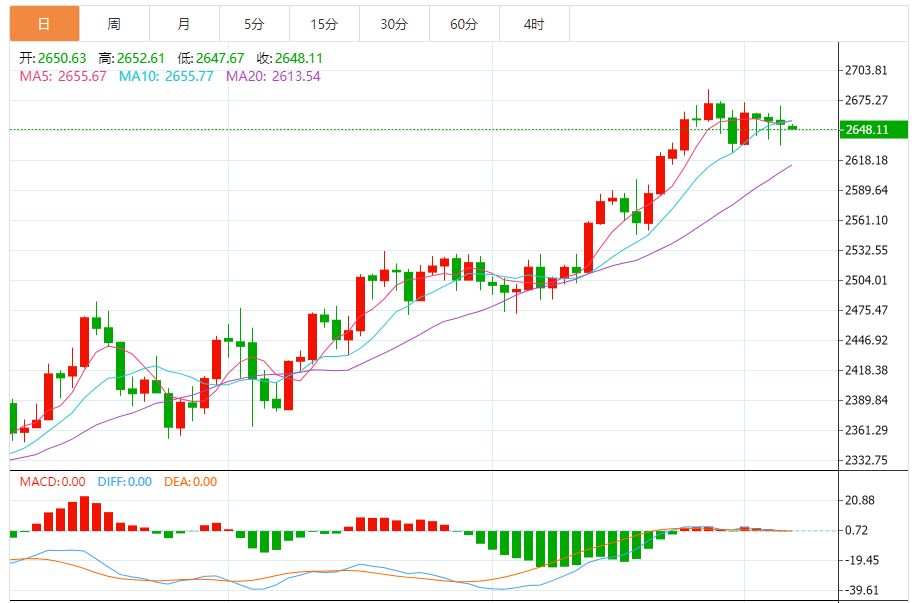Click the 2418.38 price axis label
Image resolution: width=918 pixels, height=603 pixels.
click(866, 371)
